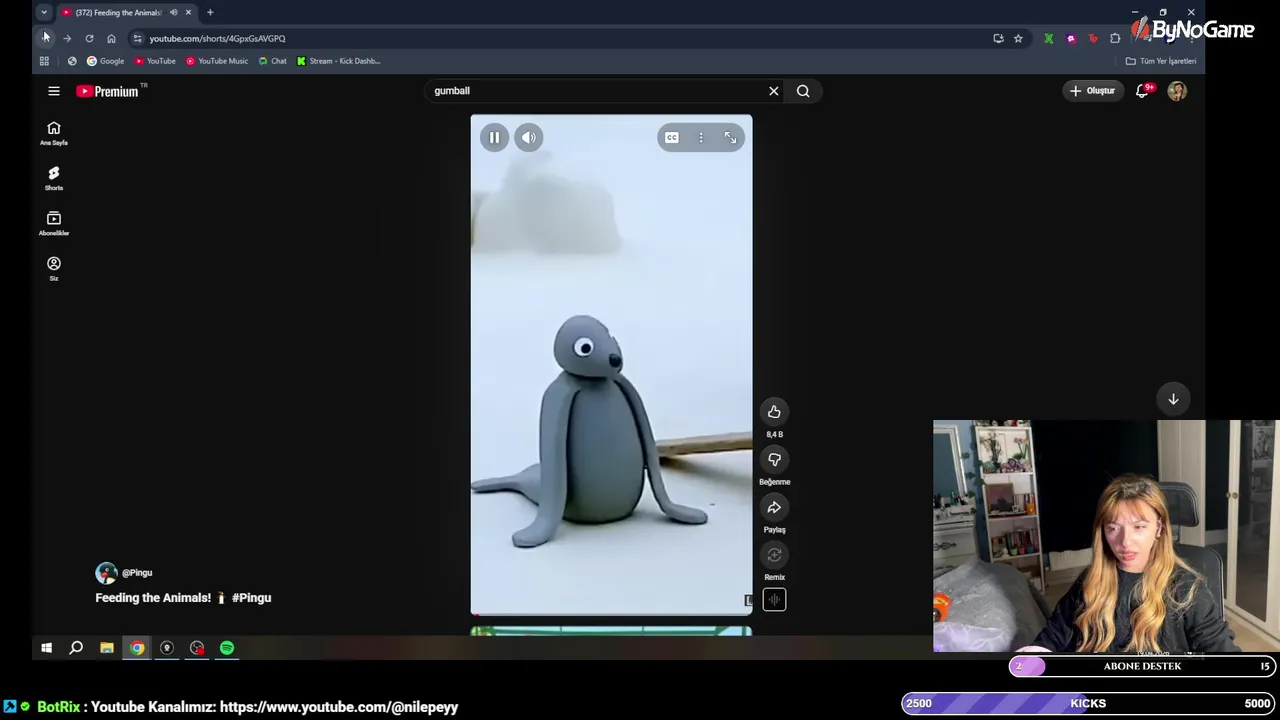
Task: Dislike the short with thumbs-down icon
Action: (x=774, y=460)
